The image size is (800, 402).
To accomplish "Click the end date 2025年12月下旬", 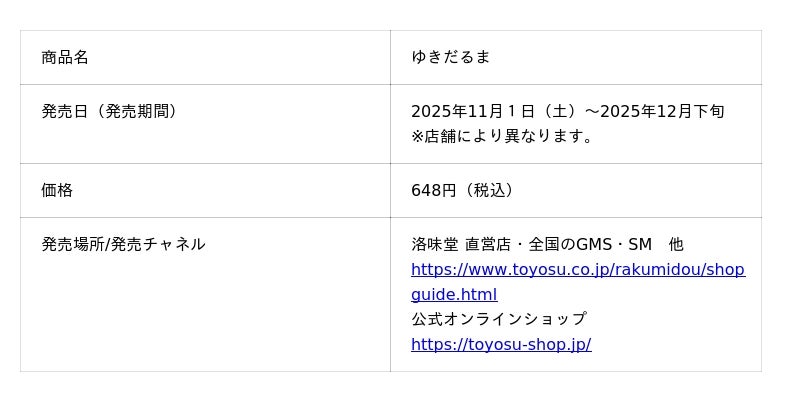I will pyautogui.click(x=662, y=111).
